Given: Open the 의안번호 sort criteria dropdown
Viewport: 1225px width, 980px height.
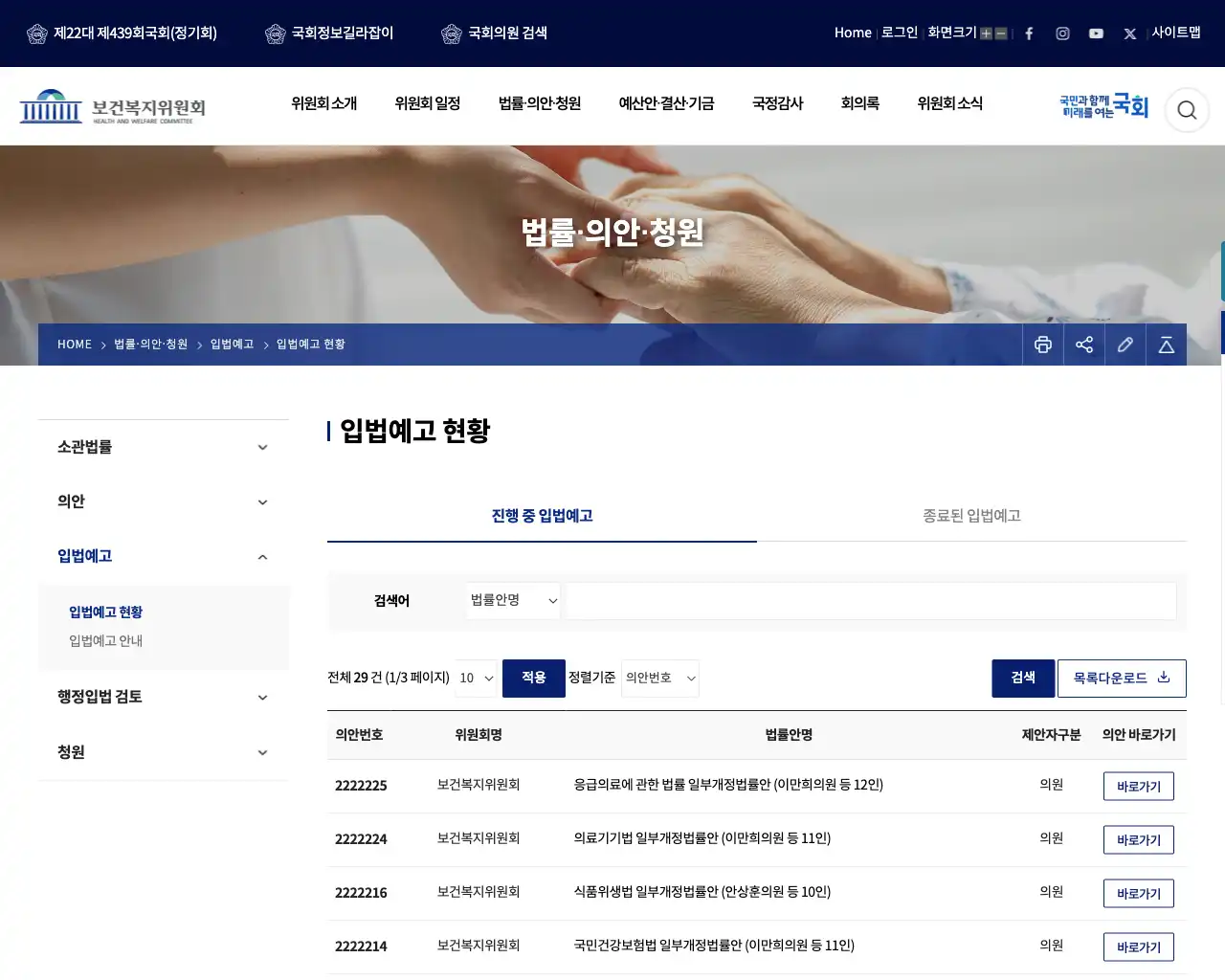Looking at the screenshot, I should (660, 679).
